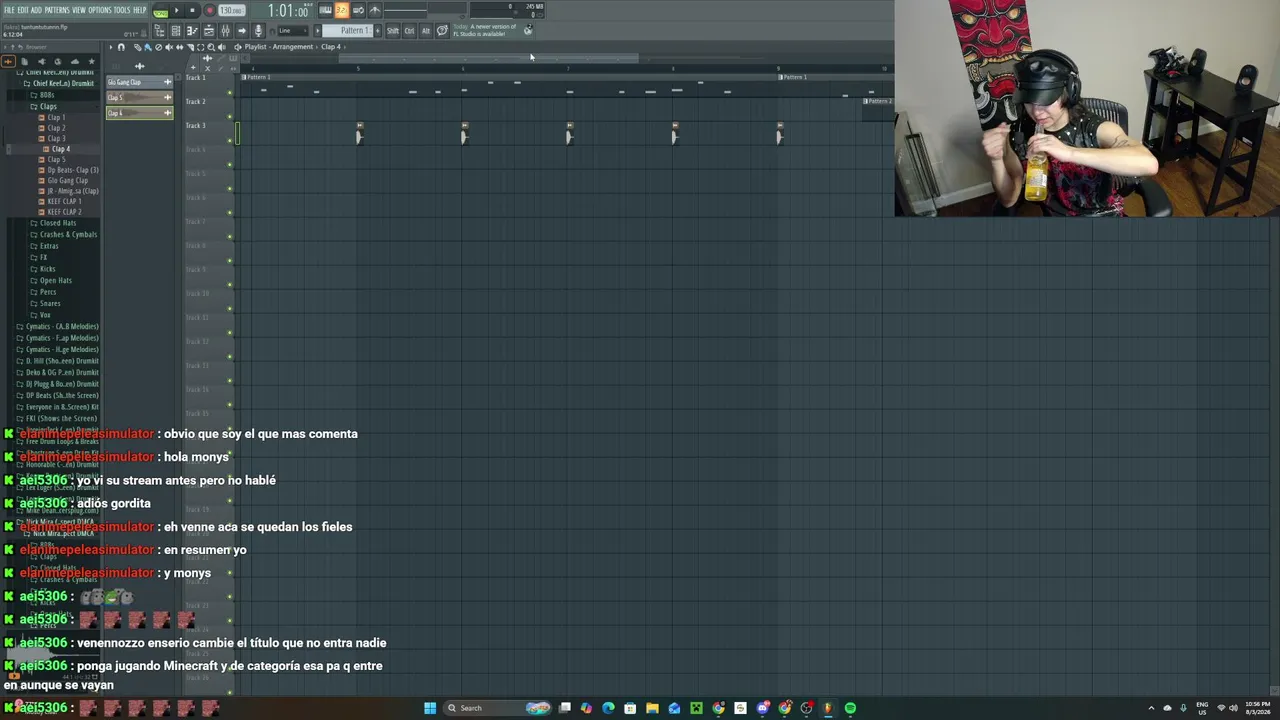
Task: Mute Track 3 with its green switch
Action: [229, 139]
